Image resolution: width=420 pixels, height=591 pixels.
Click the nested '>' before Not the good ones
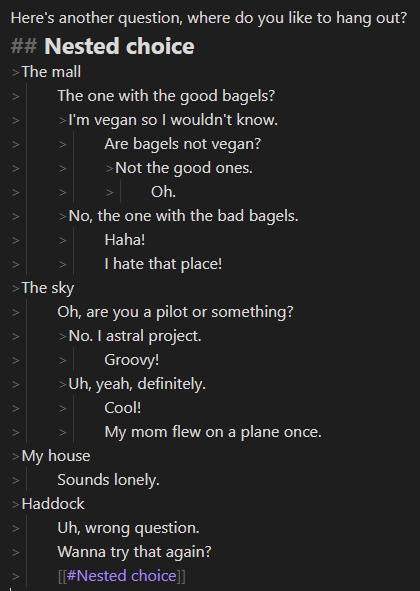click(110, 168)
